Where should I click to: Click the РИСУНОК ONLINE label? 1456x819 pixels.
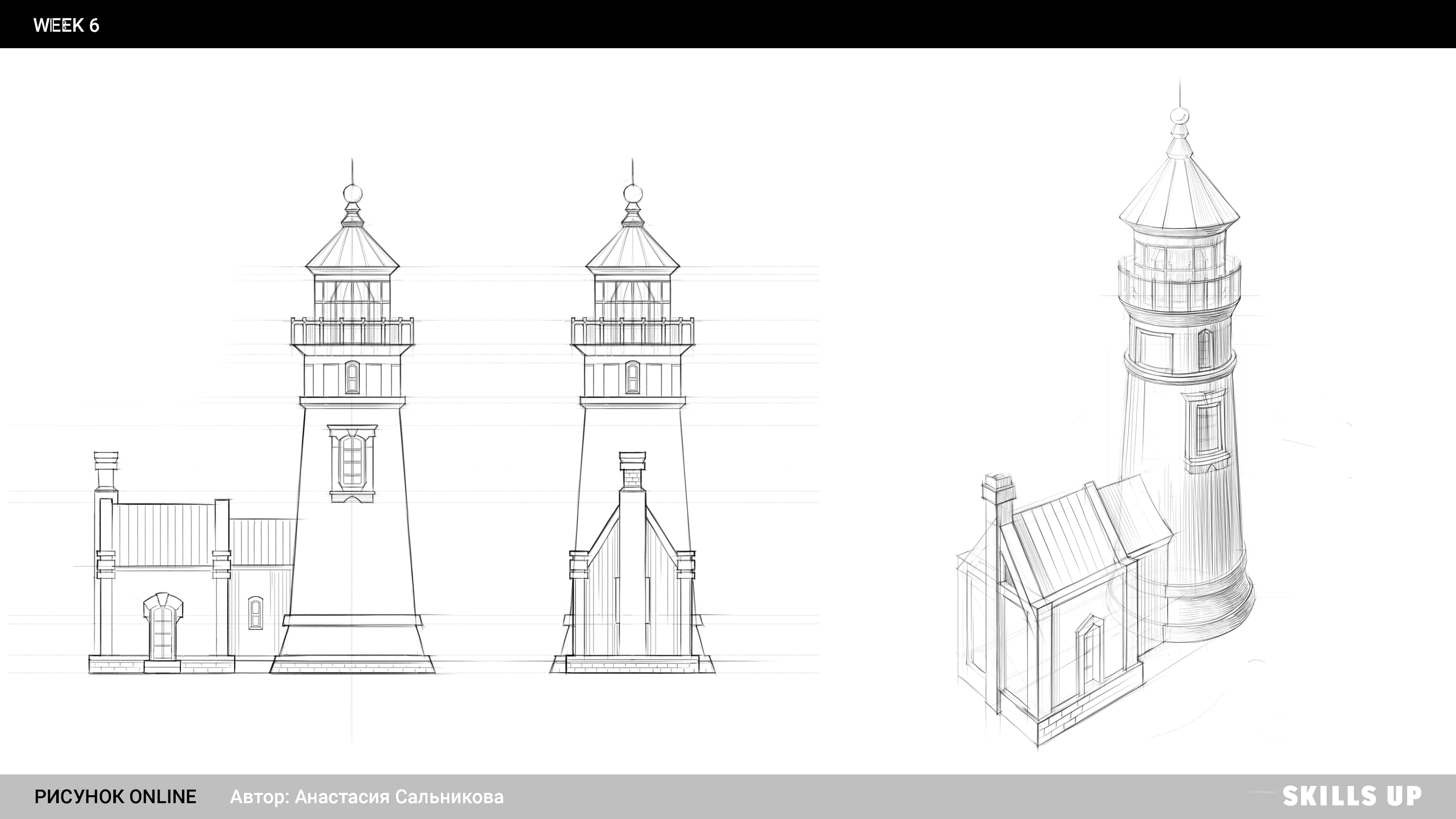(x=115, y=797)
